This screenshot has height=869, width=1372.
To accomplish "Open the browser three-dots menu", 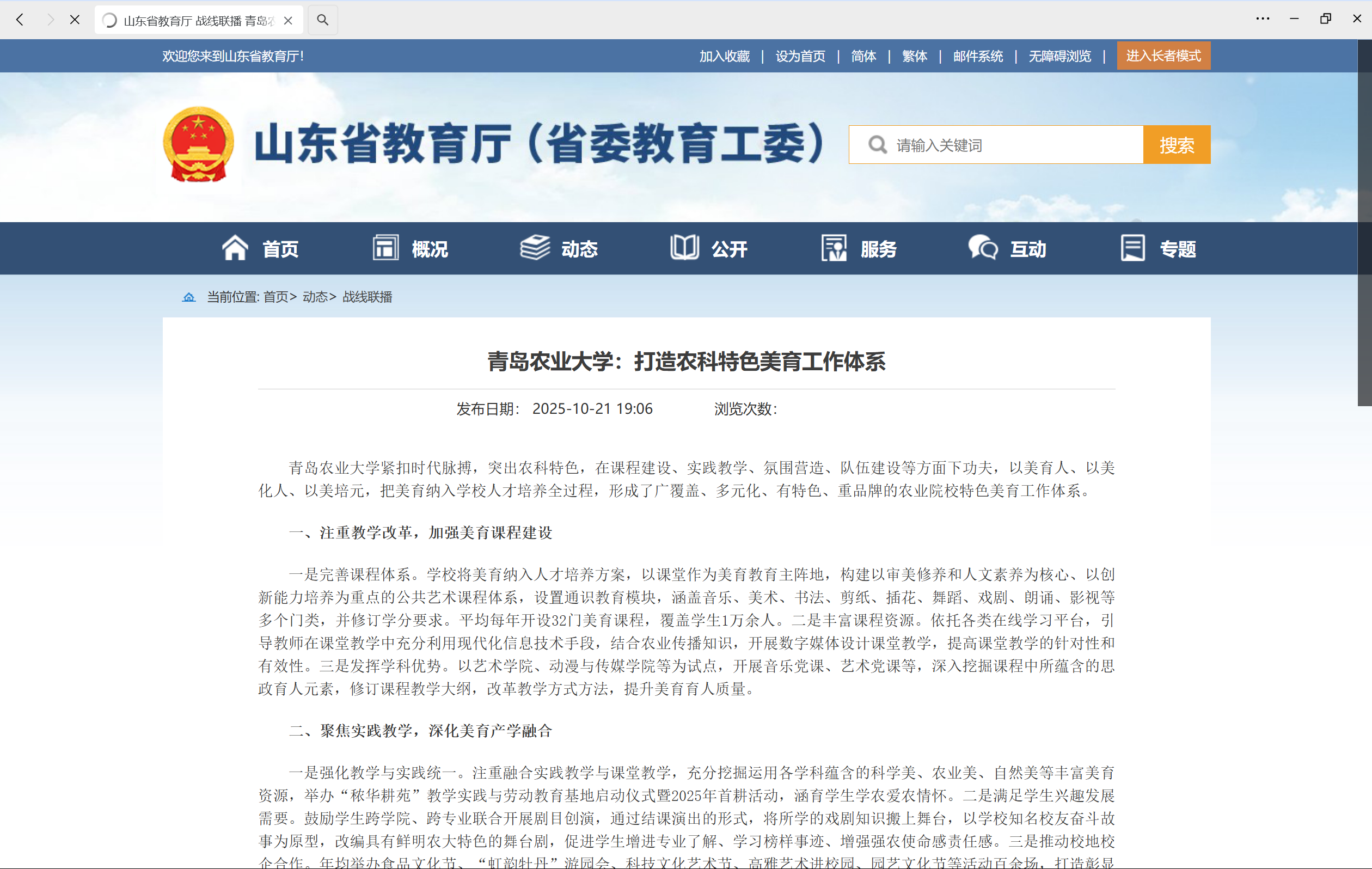I will (1262, 19).
